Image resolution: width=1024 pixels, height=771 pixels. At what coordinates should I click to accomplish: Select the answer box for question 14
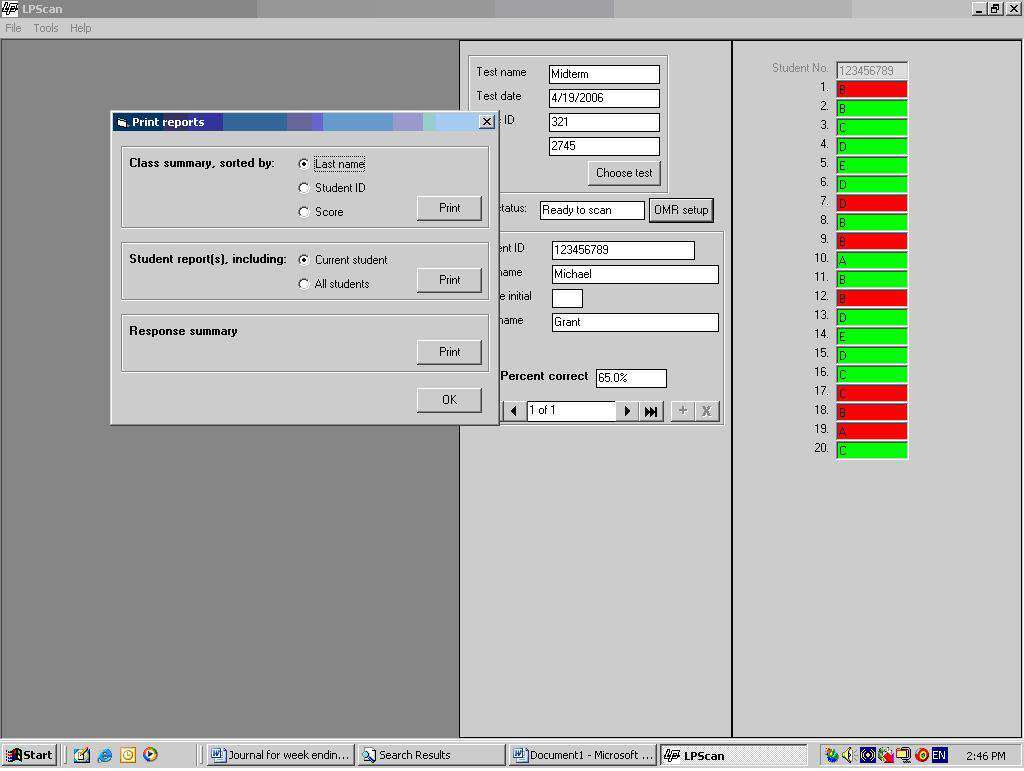point(872,336)
